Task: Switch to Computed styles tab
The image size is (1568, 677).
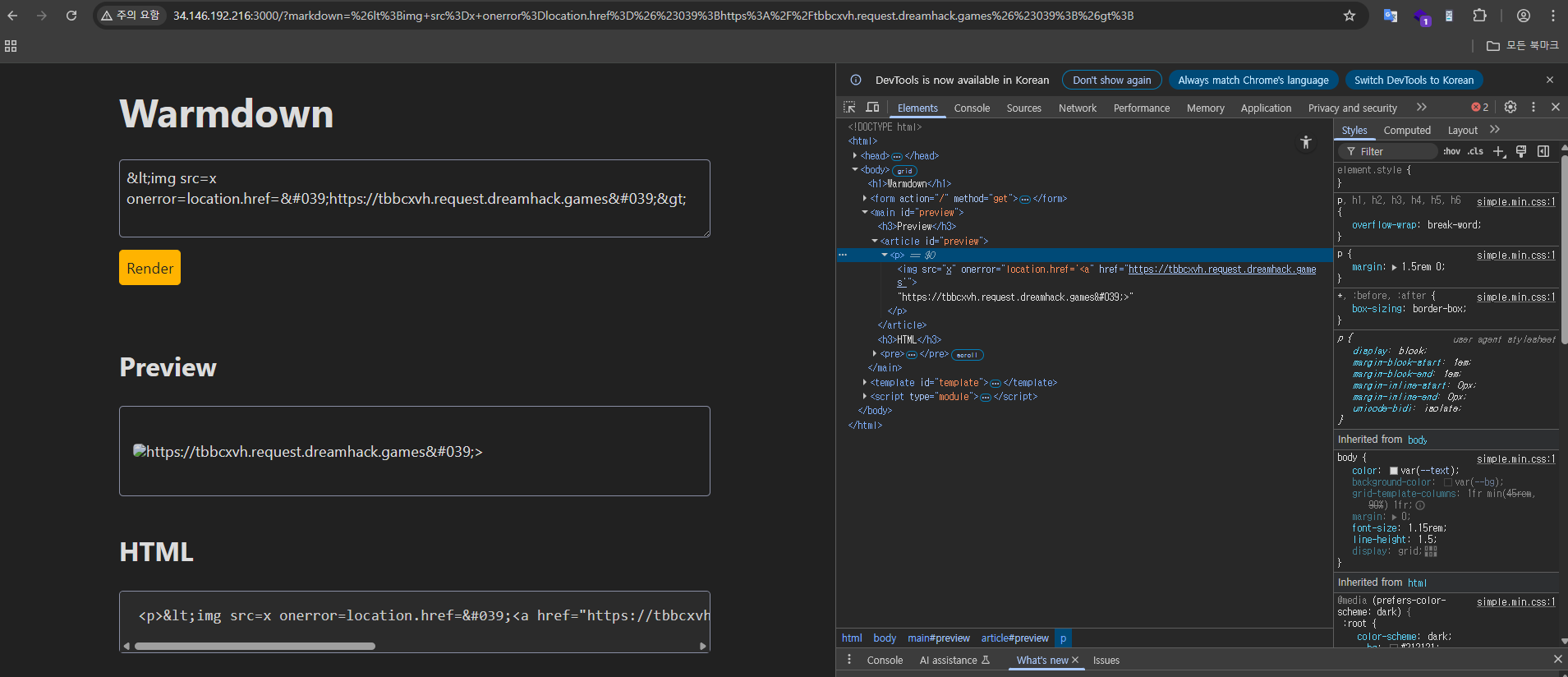Action: click(1407, 130)
